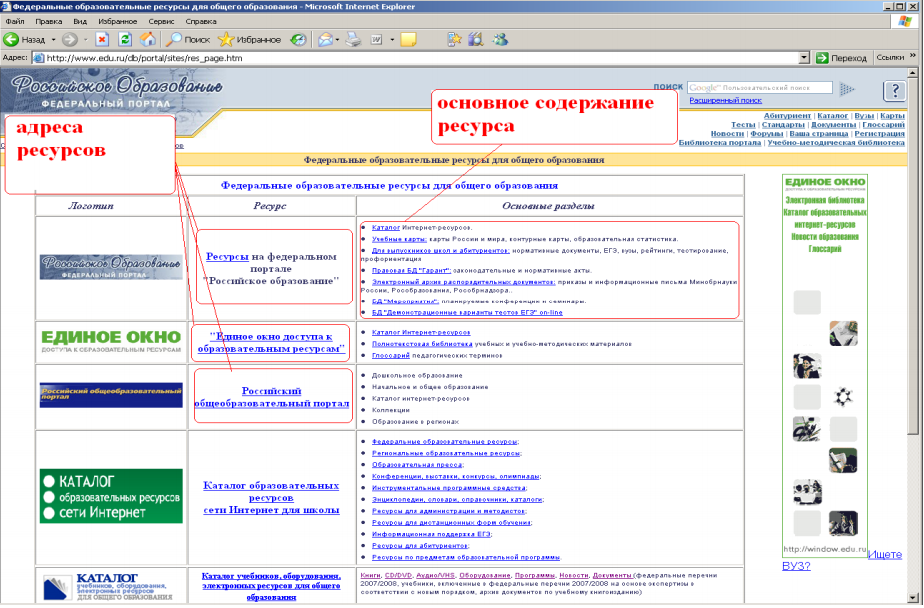Refresh the page with green arrows icon
Image resolution: width=924 pixels, height=608 pixels.
click(125, 39)
